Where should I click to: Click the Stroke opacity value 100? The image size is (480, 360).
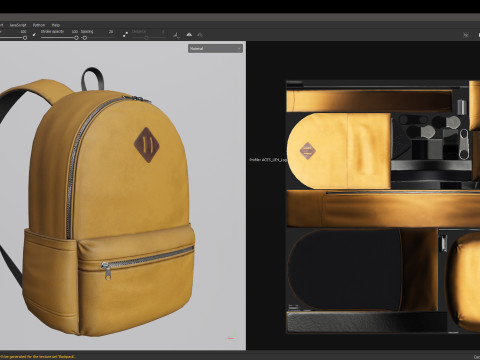point(75,32)
